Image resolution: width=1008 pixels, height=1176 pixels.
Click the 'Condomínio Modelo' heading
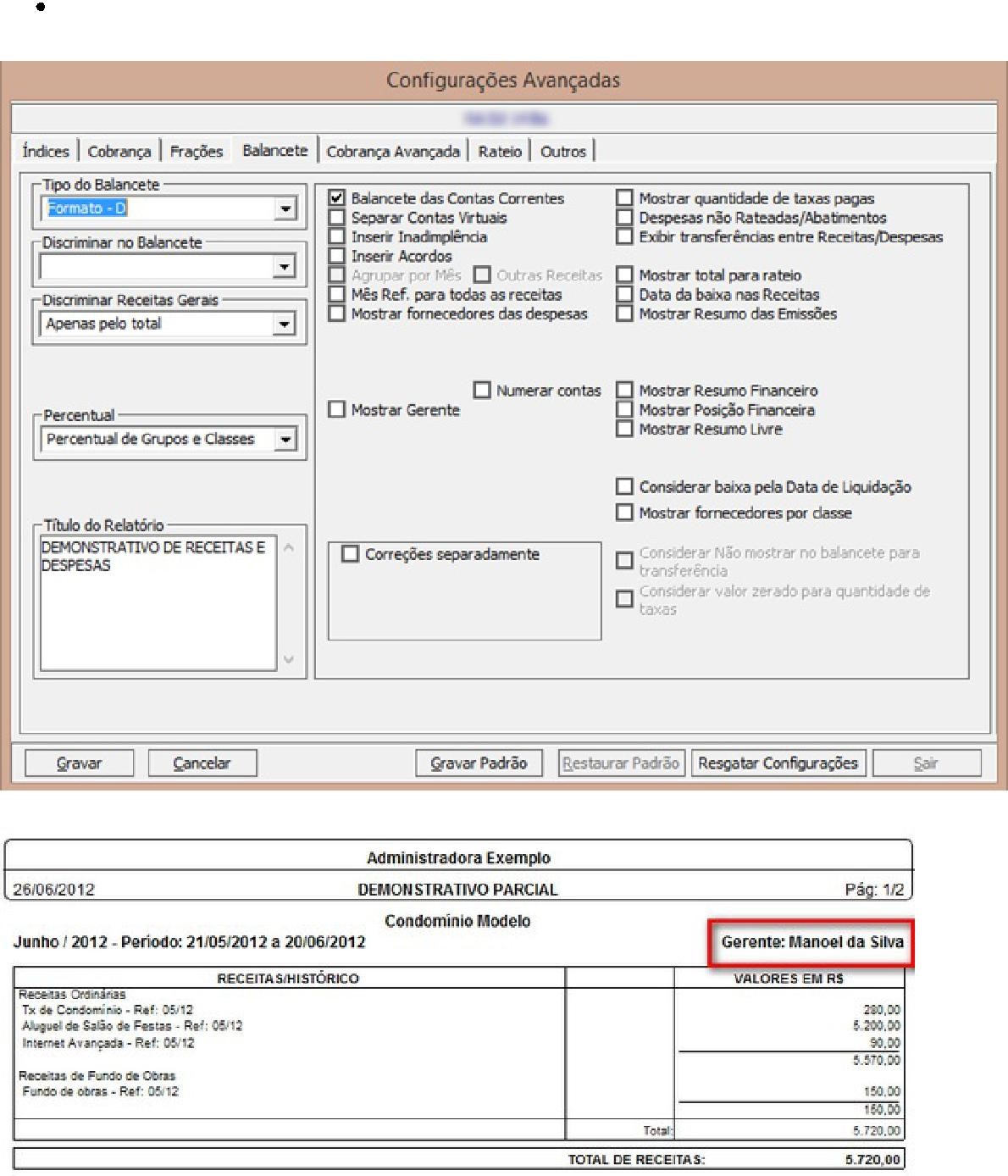coord(457,921)
